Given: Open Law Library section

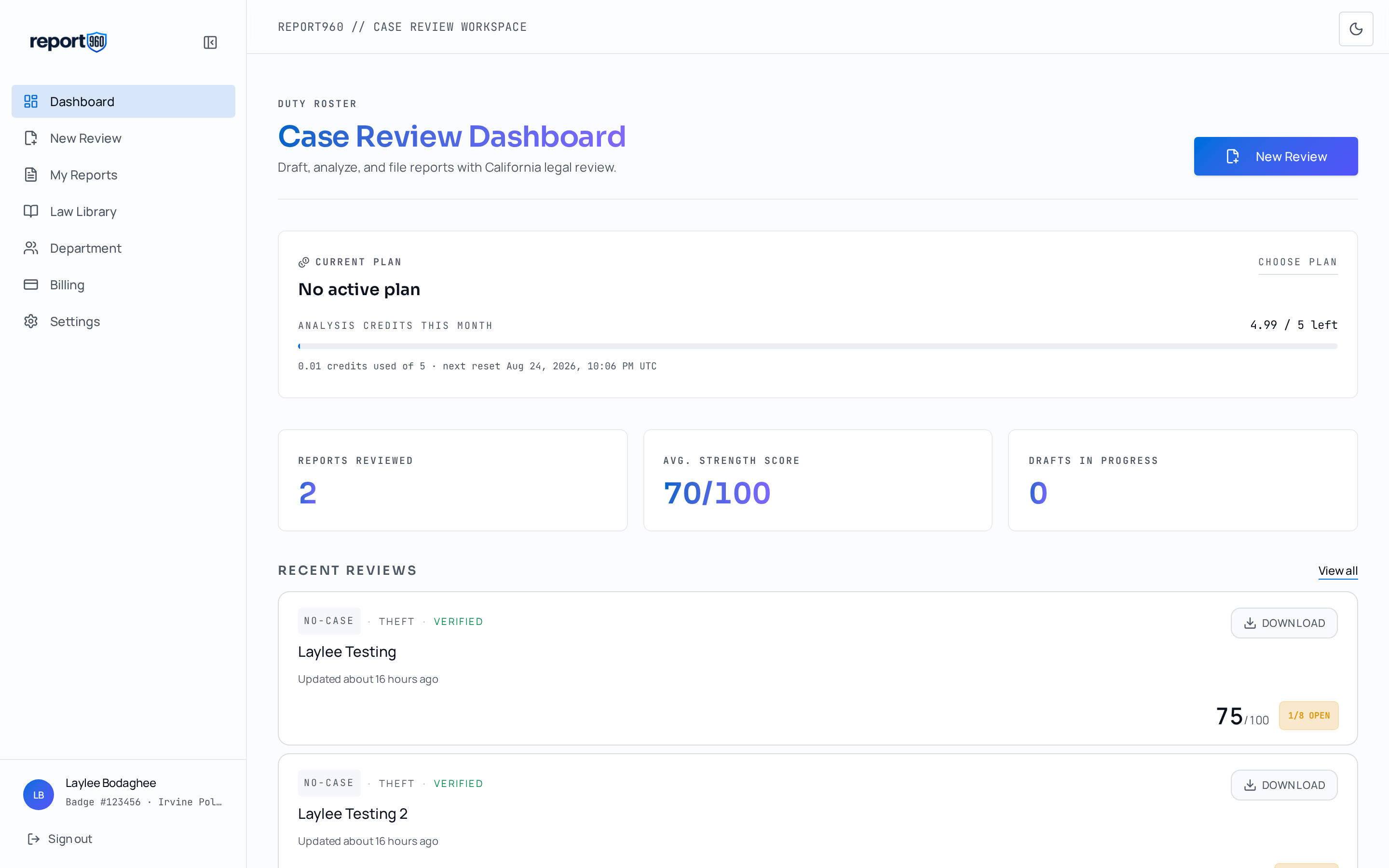Looking at the screenshot, I should 123,211.
